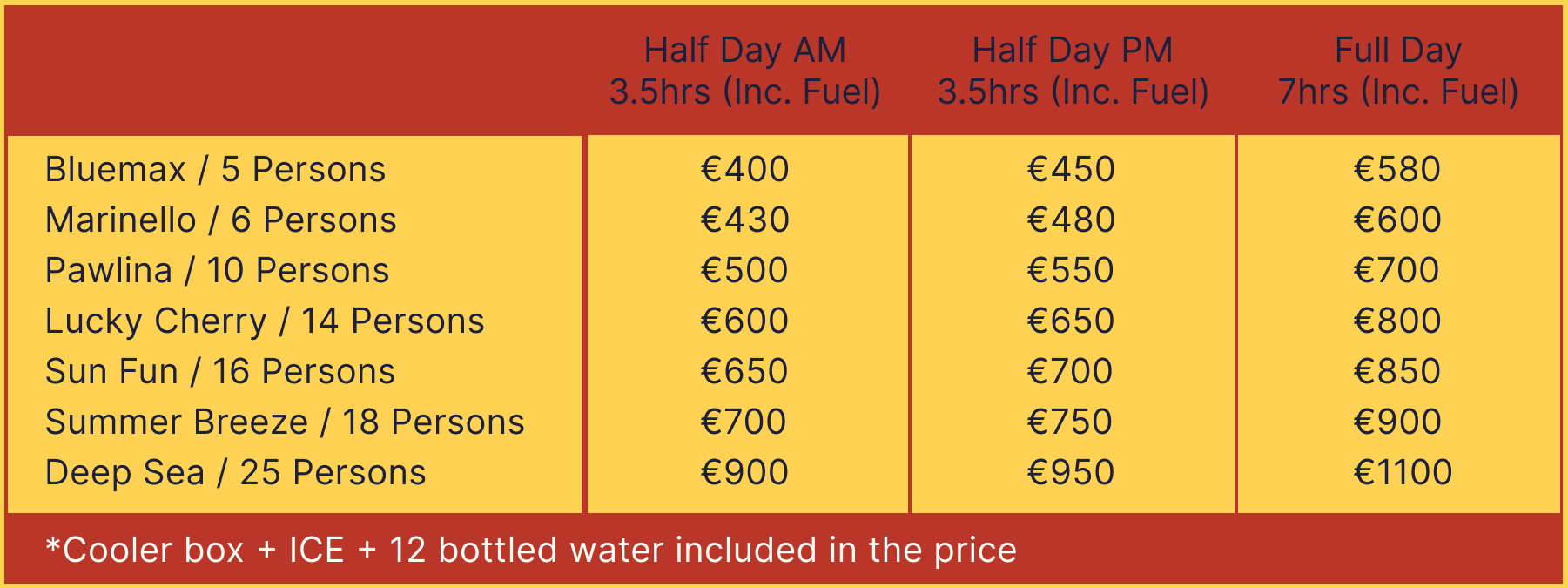The height and width of the screenshot is (588, 1568).
Task: Click the €950 Deep Sea Half Day PM price
Action: [x=1071, y=472]
